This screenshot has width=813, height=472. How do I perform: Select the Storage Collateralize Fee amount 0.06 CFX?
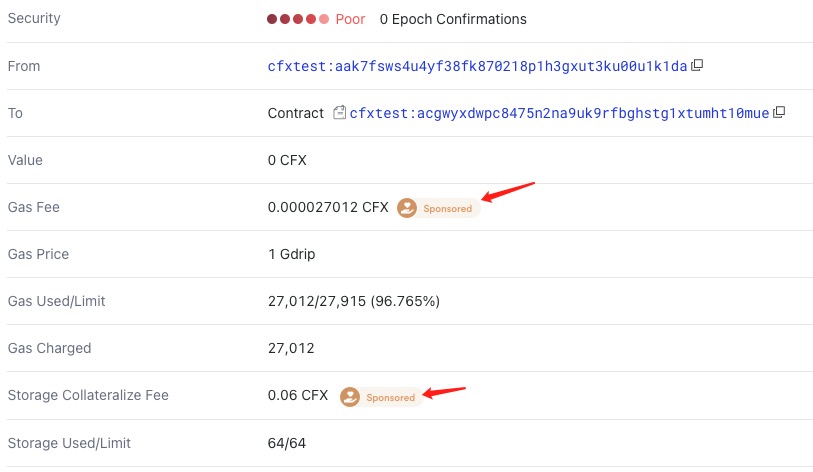pyautogui.click(x=298, y=395)
